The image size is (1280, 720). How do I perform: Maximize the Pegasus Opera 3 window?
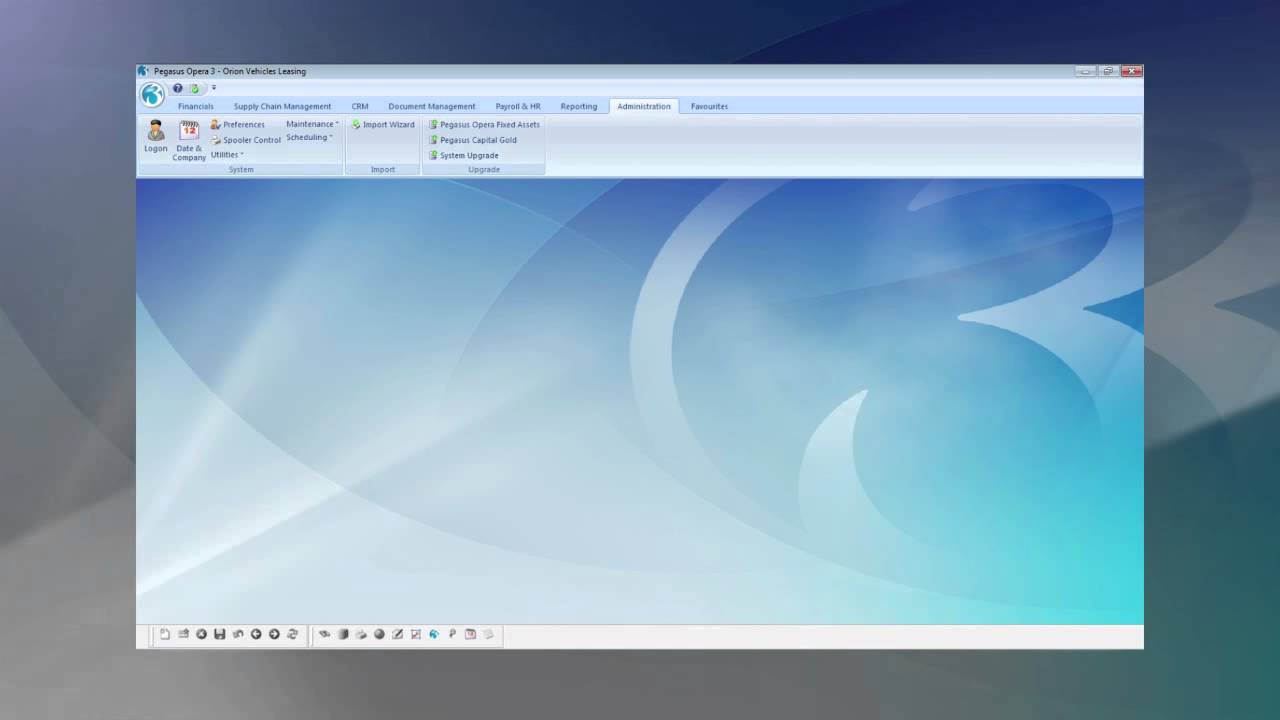click(1108, 71)
